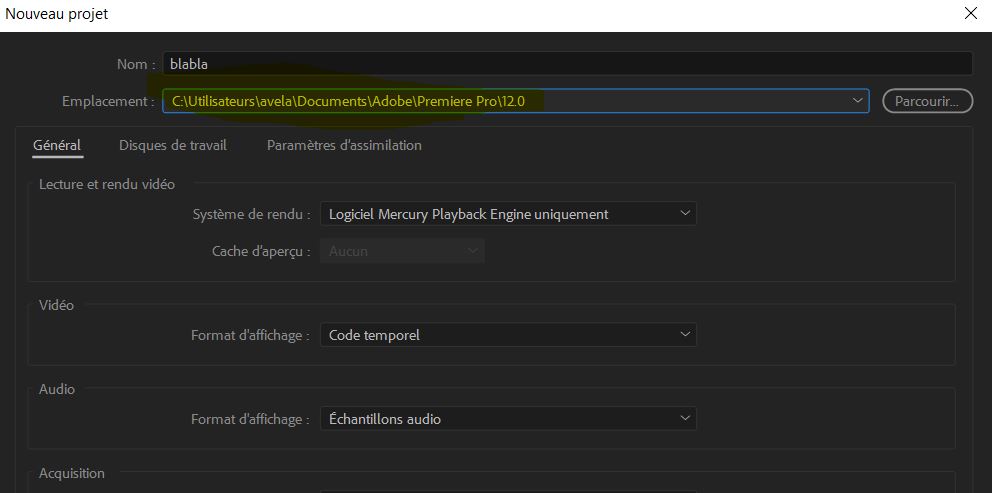Open the Paramètres d'assimilation tab
992x493 pixels.
click(344, 145)
